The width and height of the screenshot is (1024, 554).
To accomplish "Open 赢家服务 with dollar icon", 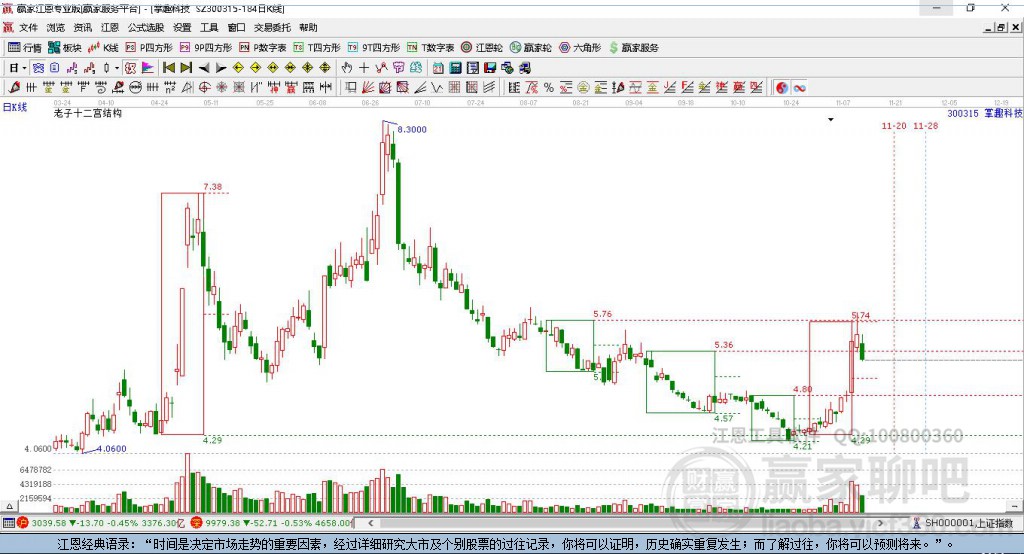I will click(633, 48).
